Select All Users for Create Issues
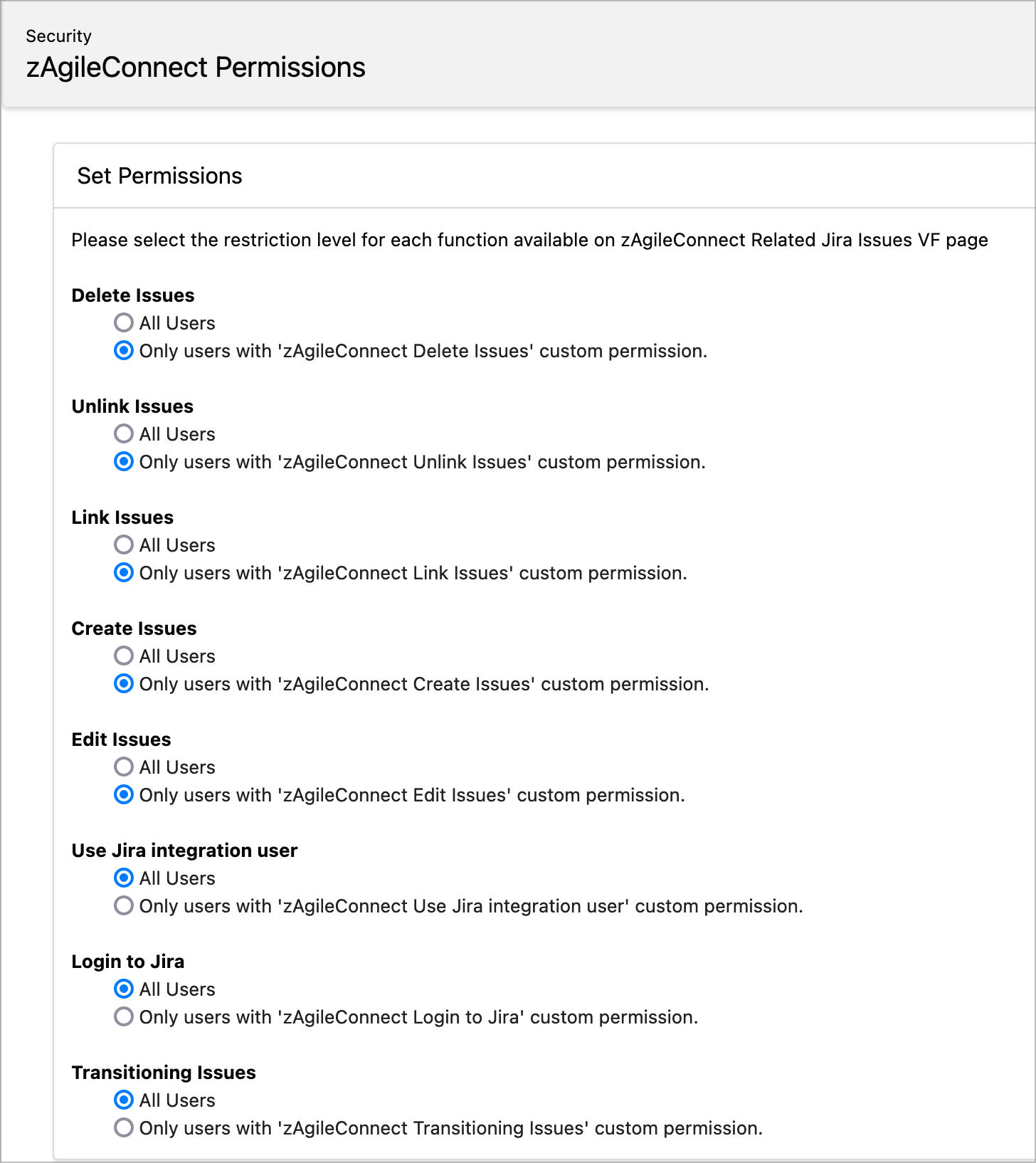The width and height of the screenshot is (1036, 1163). [x=124, y=656]
